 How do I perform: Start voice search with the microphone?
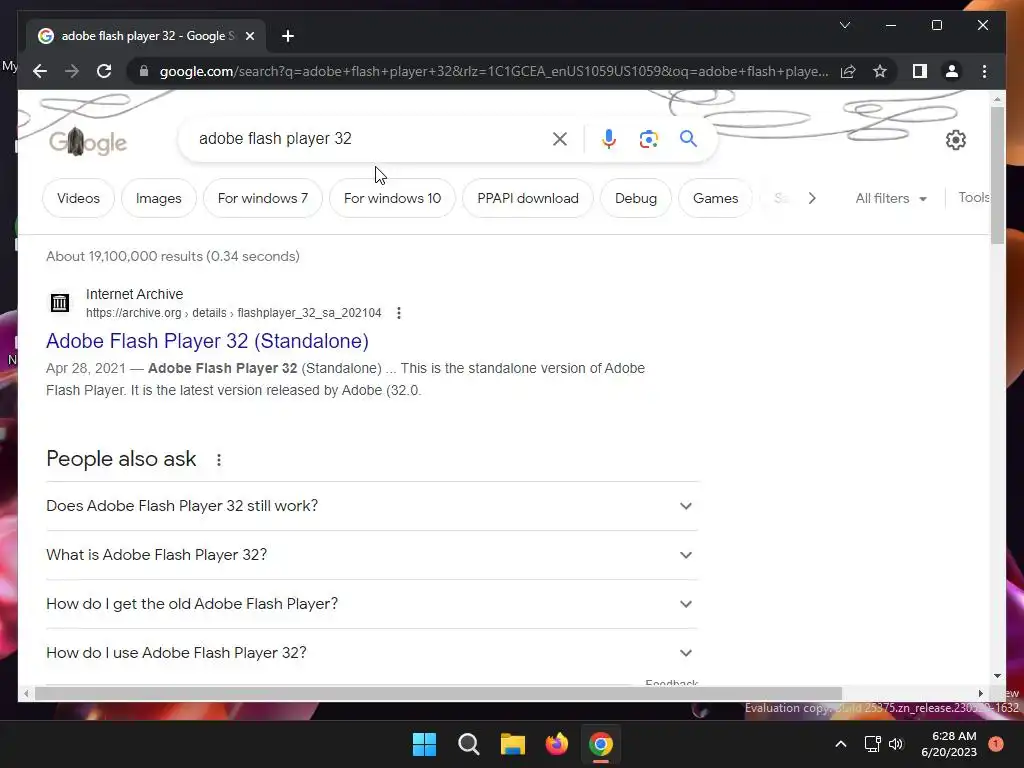tap(609, 138)
